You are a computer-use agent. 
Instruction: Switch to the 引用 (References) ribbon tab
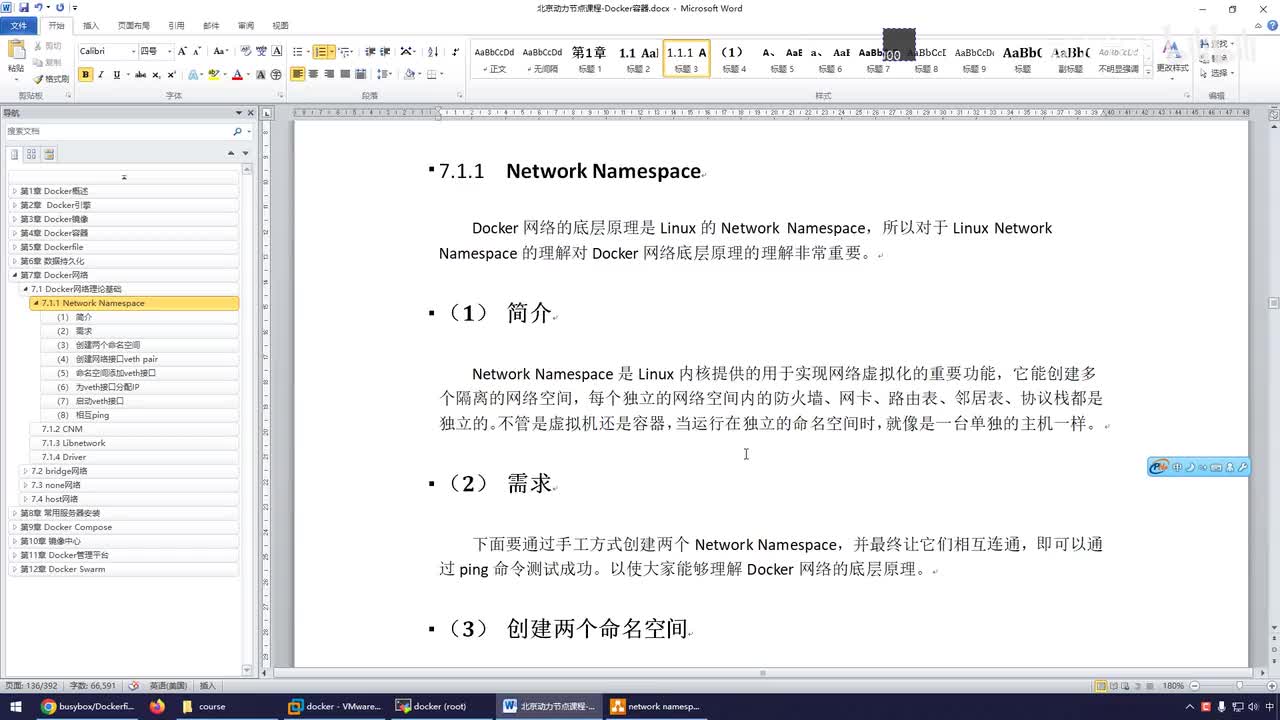(176, 26)
